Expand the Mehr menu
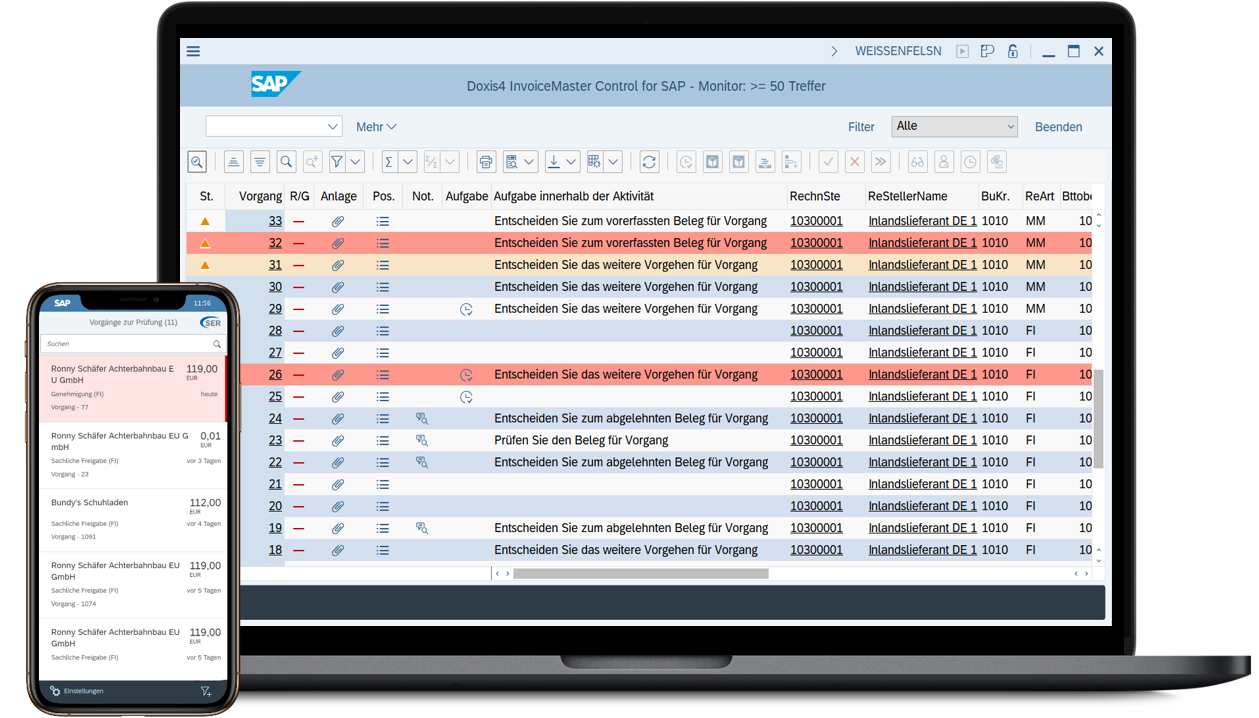Screen dimensions: 1259x718 [376, 127]
